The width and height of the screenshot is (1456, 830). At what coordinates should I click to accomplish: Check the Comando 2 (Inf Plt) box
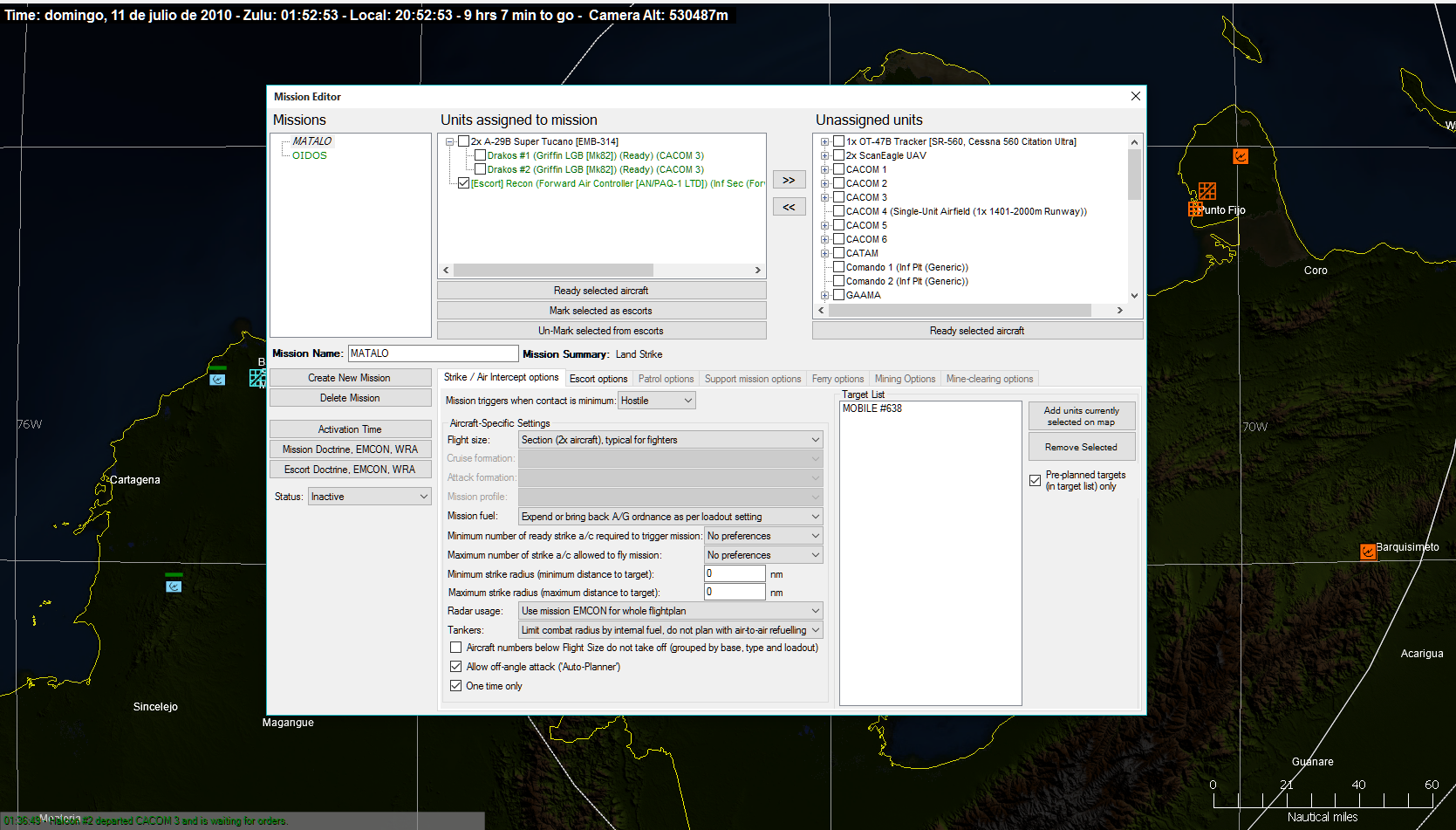838,281
